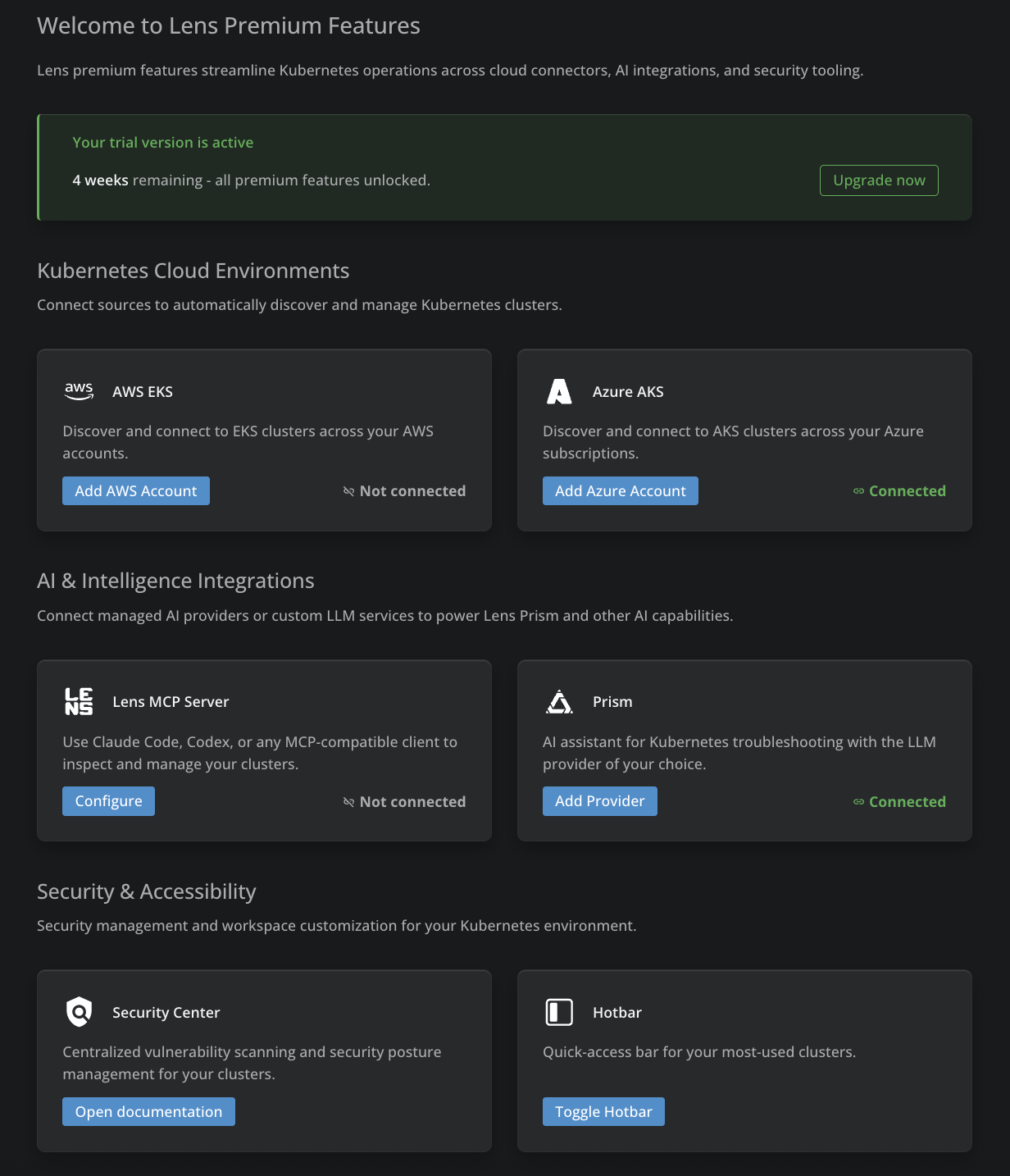The height and width of the screenshot is (1176, 1010).
Task: Click the Prism triangle logo icon
Action: 559,701
